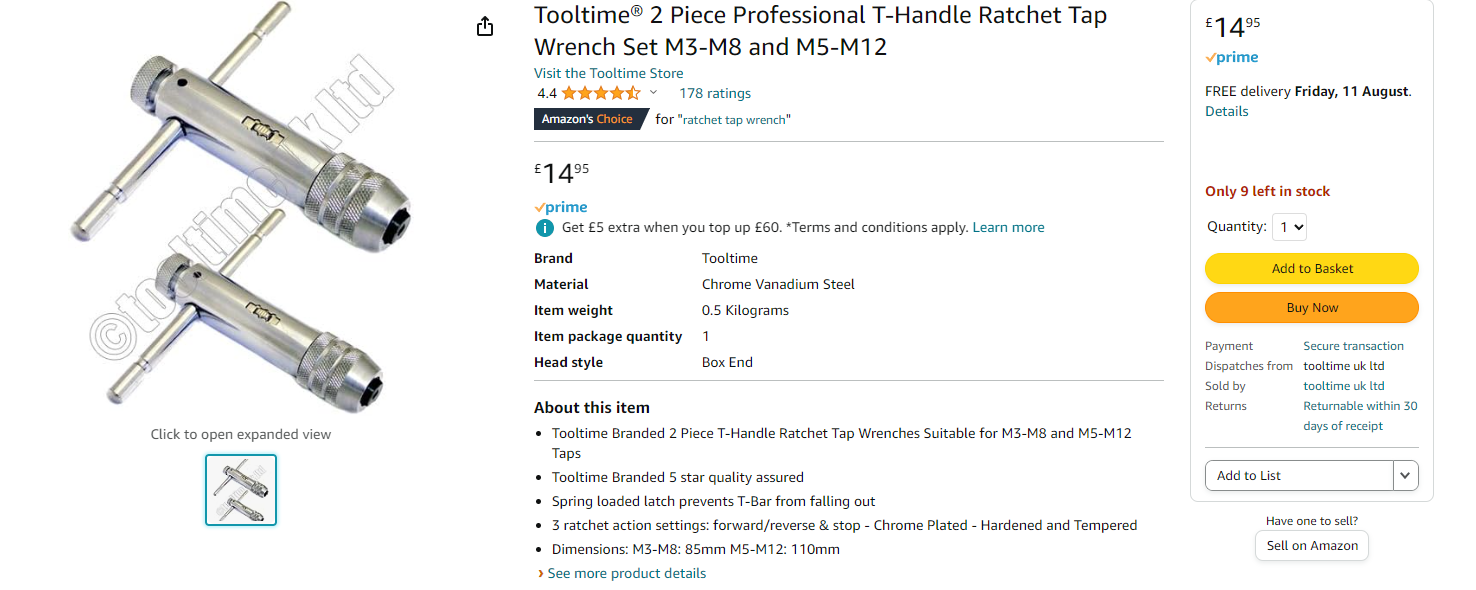Click the share icon above product image
Image resolution: width=1476 pixels, height=590 pixels.
pos(485,27)
